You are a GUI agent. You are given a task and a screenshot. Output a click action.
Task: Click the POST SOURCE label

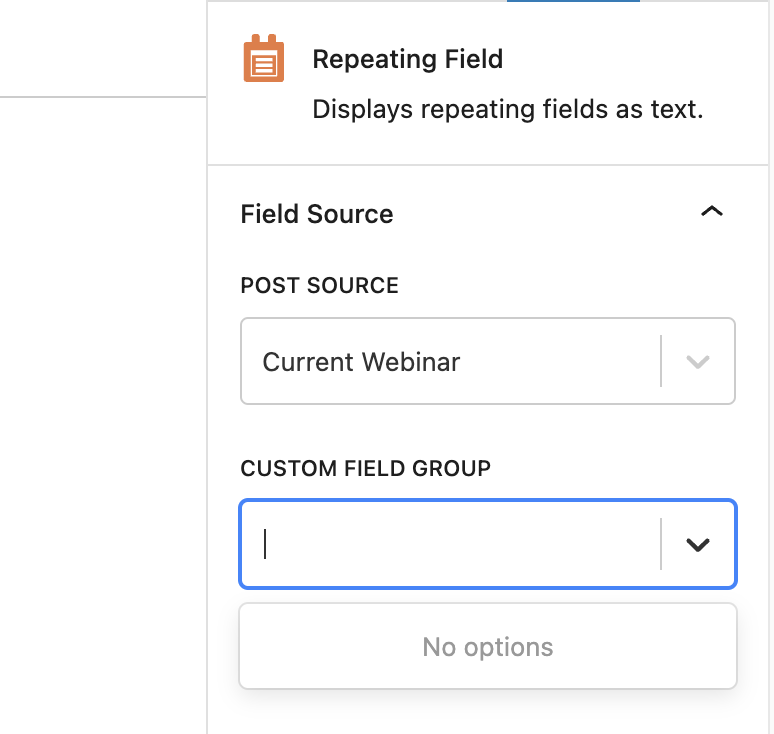coord(319,285)
